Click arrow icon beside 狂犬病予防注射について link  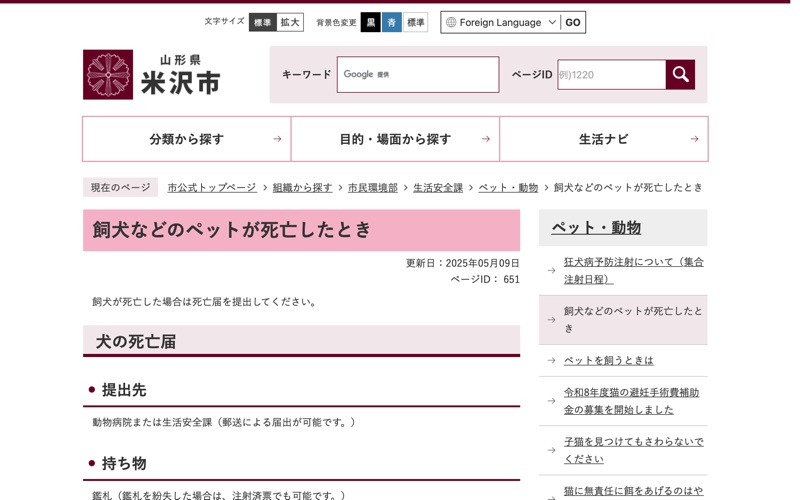pos(552,270)
